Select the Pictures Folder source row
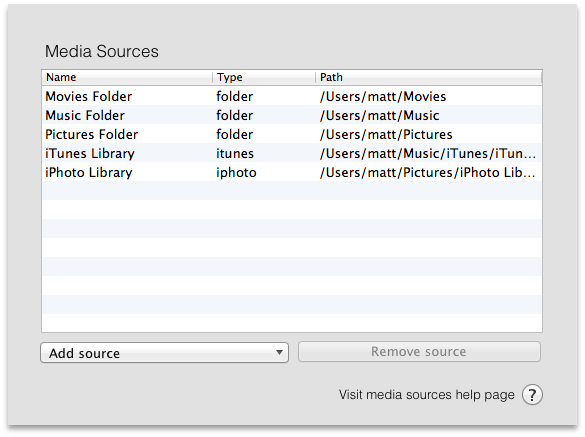The image size is (585, 437). coord(292,134)
